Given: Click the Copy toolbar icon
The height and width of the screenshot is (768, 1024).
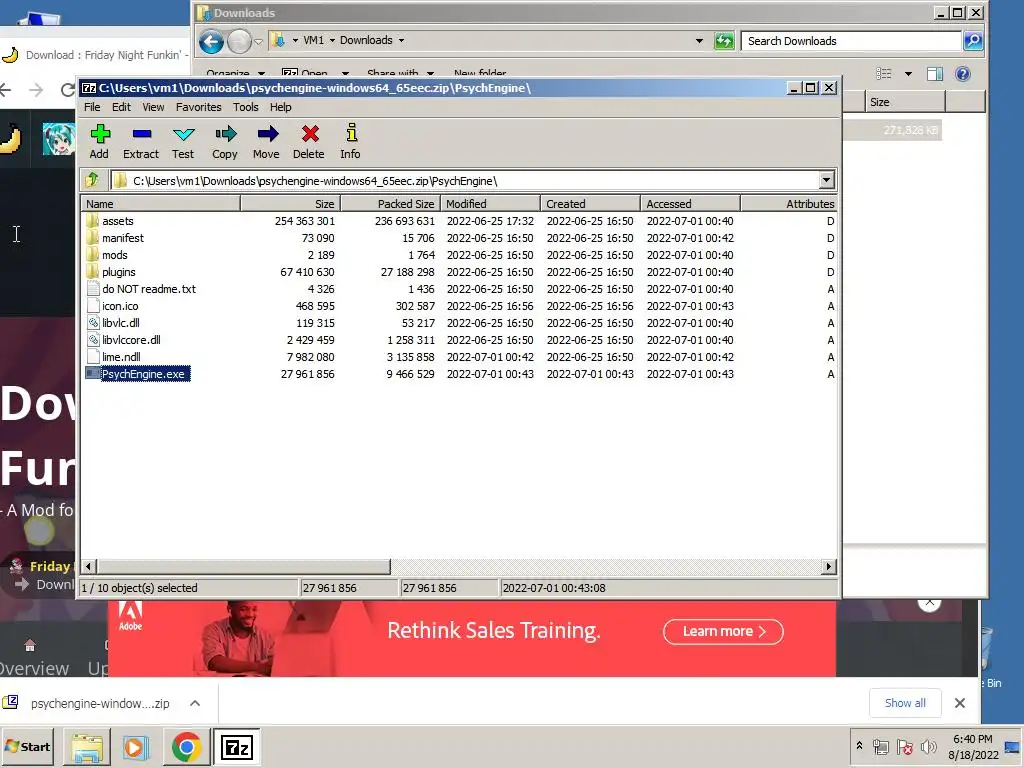Looking at the screenshot, I should tap(225, 142).
